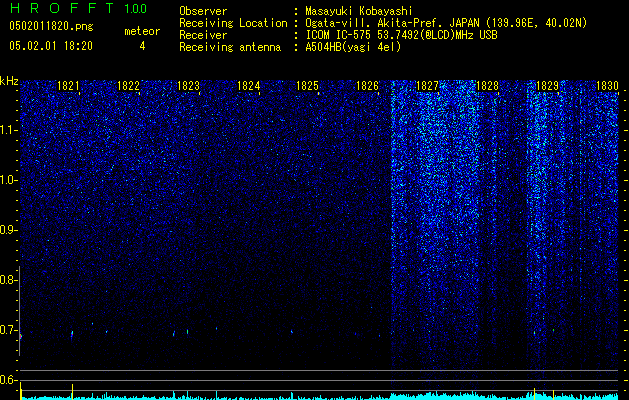Click the 0.6 frequency axis label

click(x=7, y=380)
